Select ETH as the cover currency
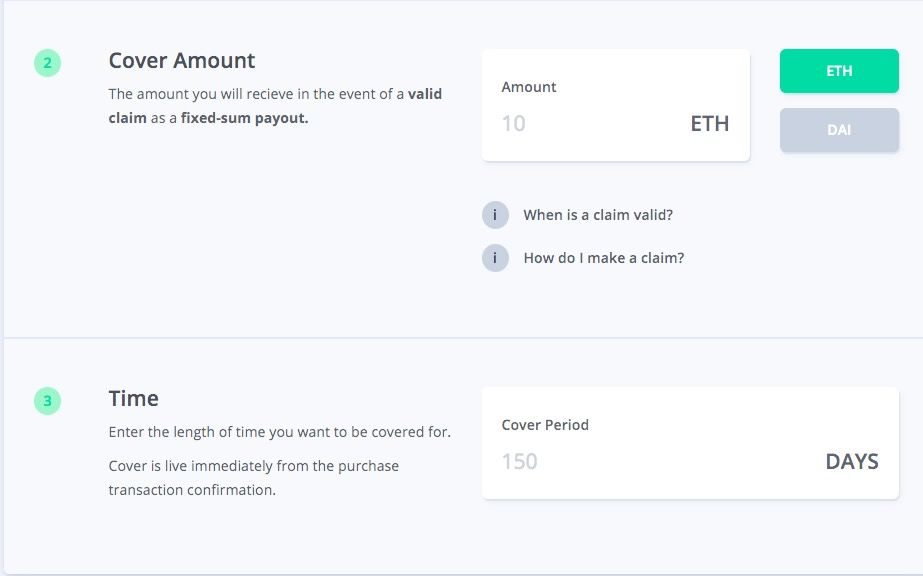 [839, 71]
